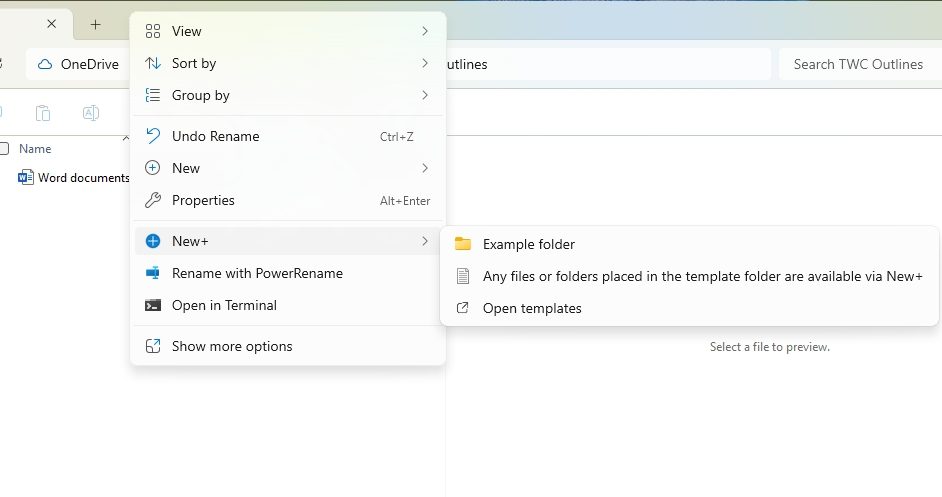Choose Undo Rename from the context menu
This screenshot has height=497, width=942.
pyautogui.click(x=215, y=136)
